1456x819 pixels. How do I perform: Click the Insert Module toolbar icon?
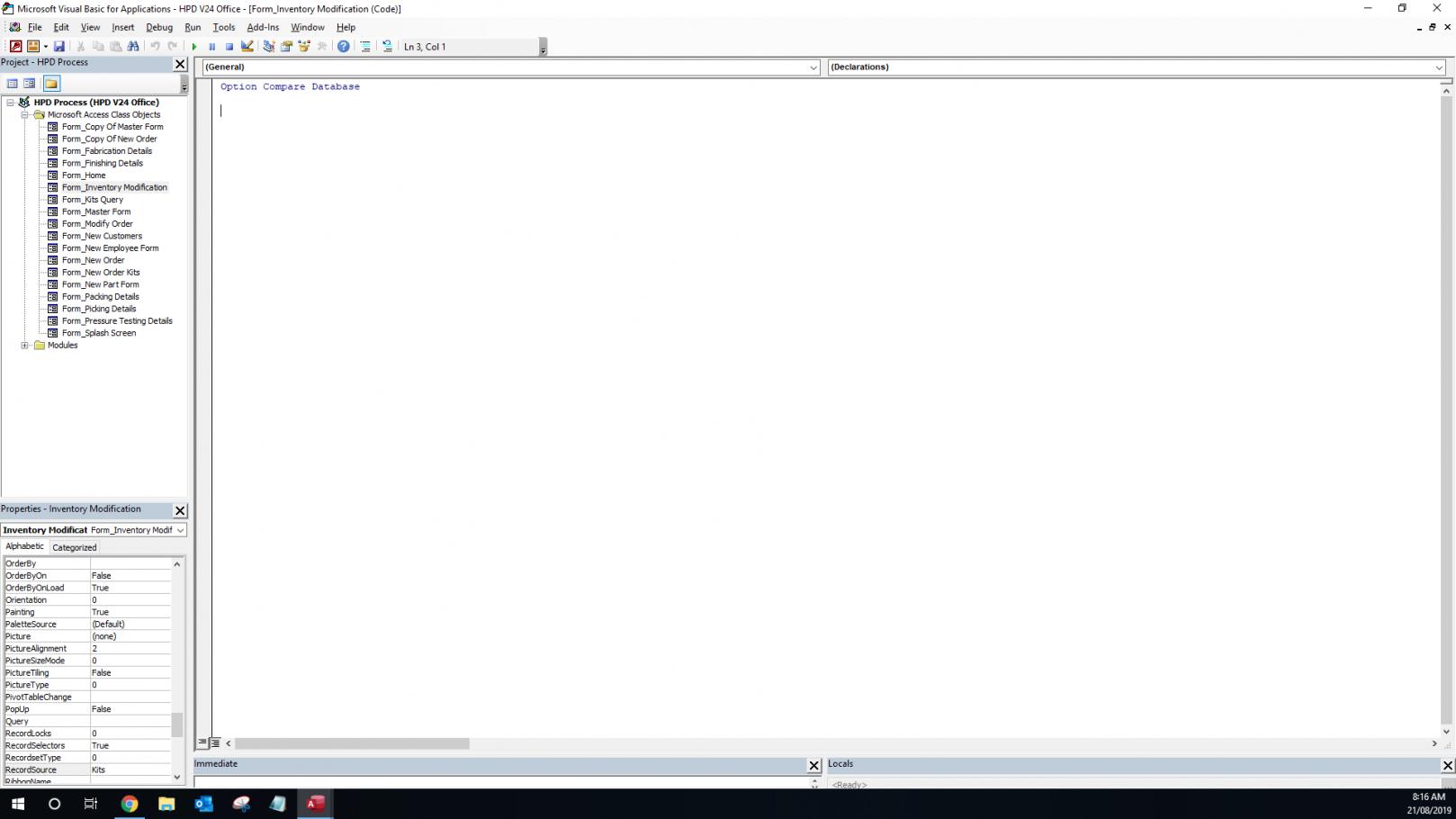33,47
